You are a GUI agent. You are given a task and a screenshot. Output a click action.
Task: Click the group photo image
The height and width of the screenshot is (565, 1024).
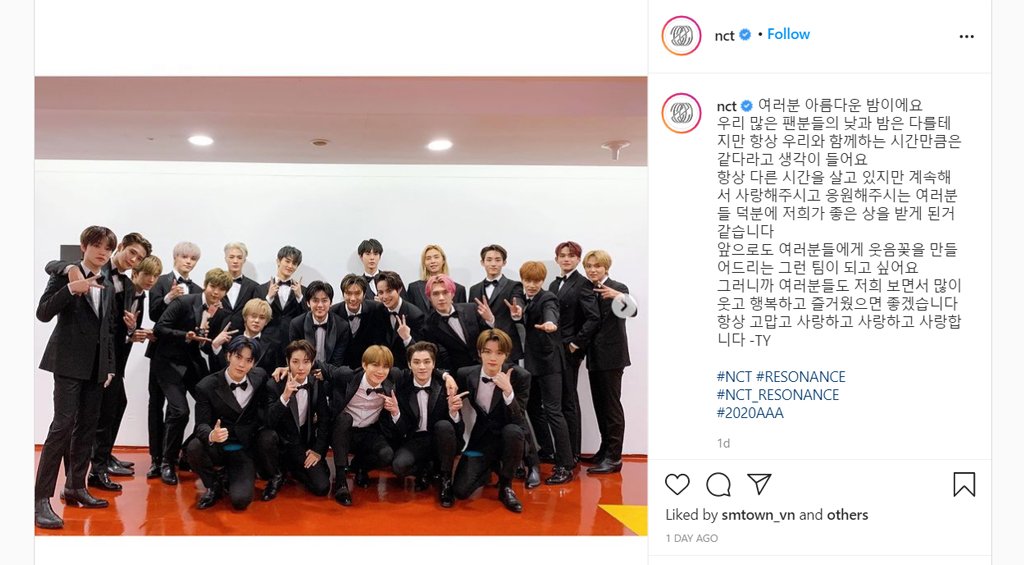(341, 306)
